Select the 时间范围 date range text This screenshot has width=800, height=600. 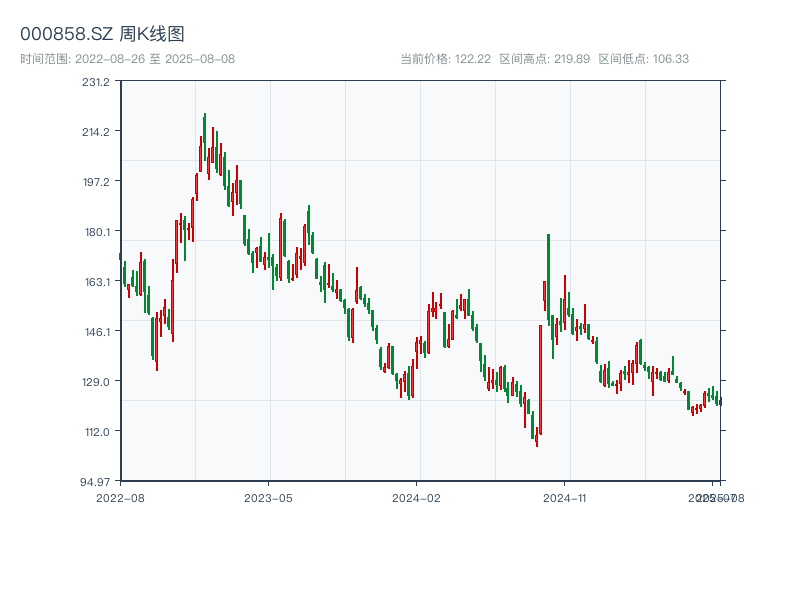click(x=127, y=59)
